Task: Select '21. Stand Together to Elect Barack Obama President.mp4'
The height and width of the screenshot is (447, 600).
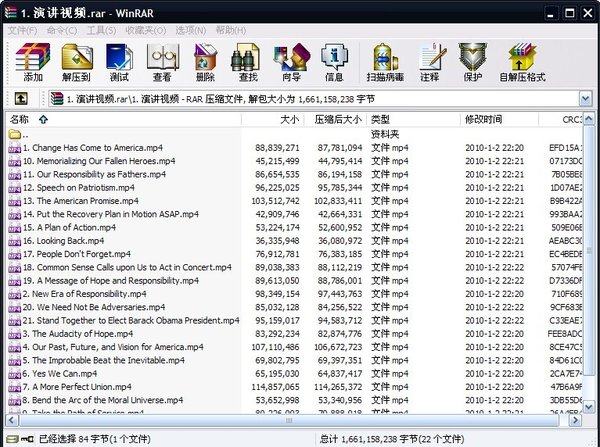Action: click(x=131, y=320)
